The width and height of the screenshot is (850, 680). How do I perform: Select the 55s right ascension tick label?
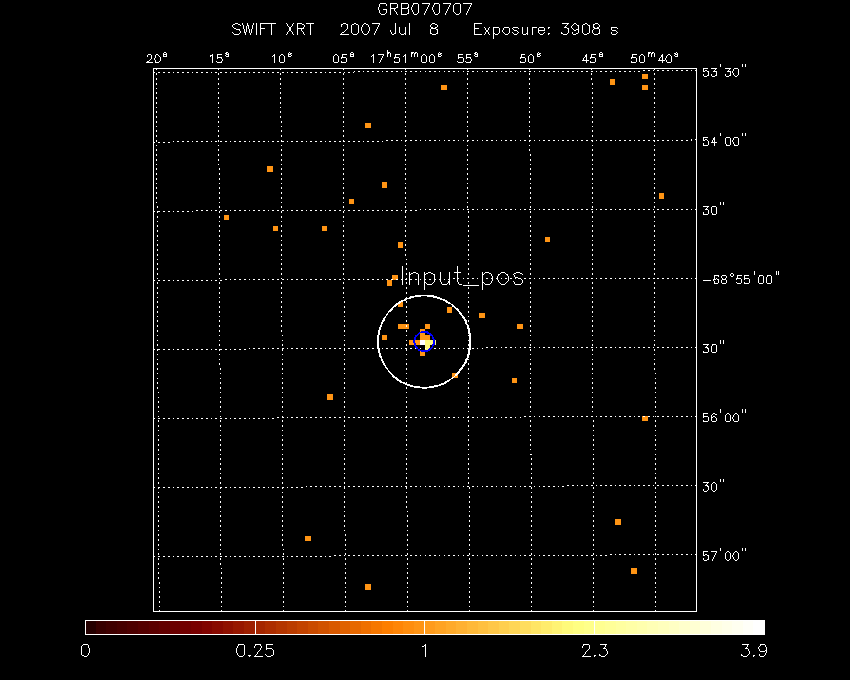(468, 59)
